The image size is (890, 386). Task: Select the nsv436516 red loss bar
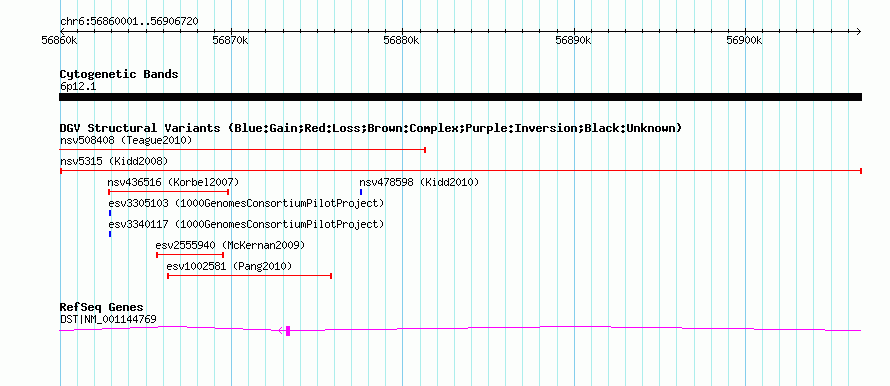coord(168,192)
